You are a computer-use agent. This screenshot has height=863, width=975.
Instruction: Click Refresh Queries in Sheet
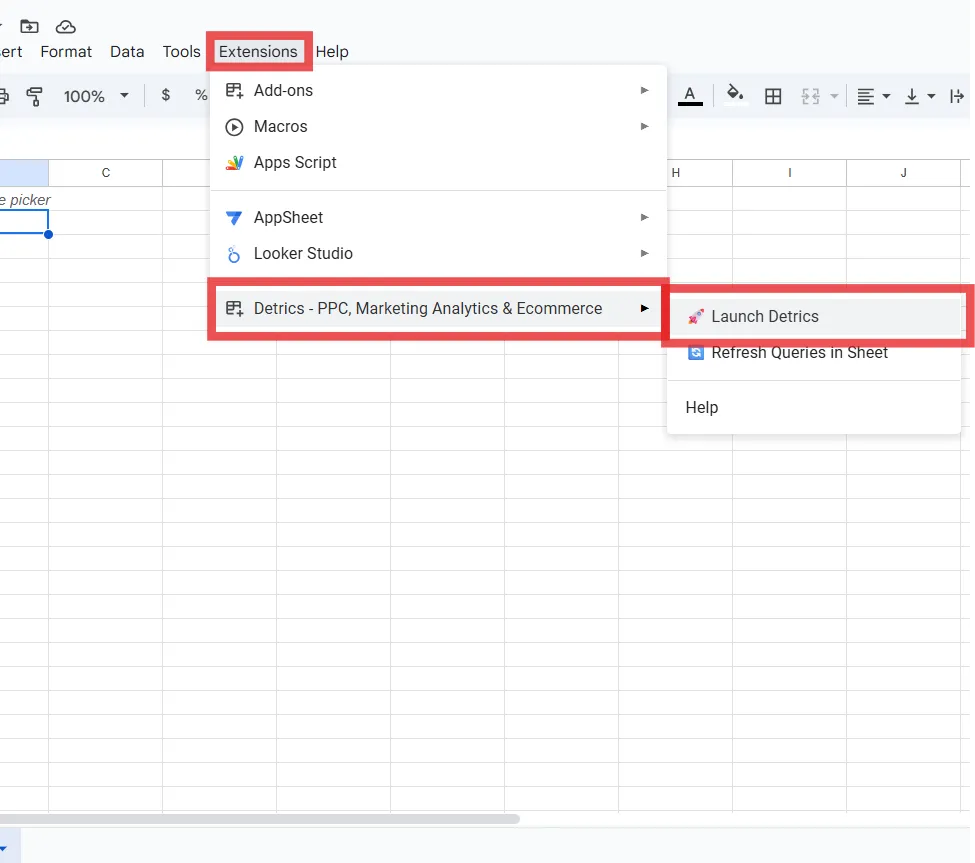(799, 353)
